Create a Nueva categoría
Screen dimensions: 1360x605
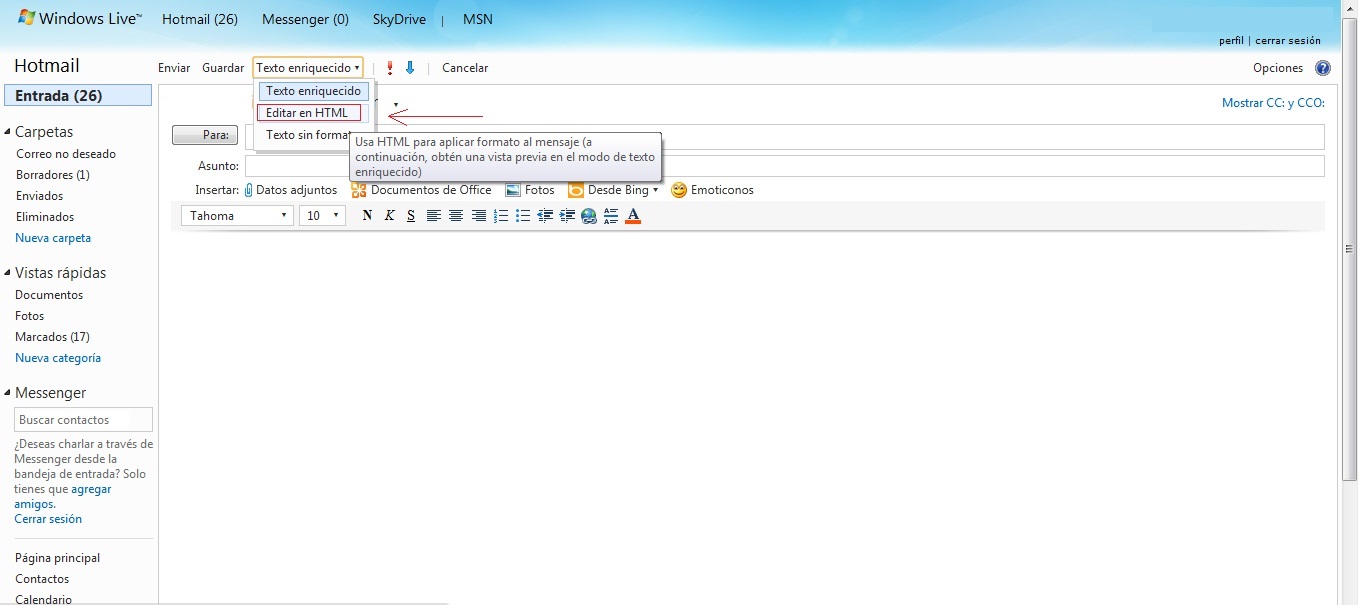click(58, 358)
